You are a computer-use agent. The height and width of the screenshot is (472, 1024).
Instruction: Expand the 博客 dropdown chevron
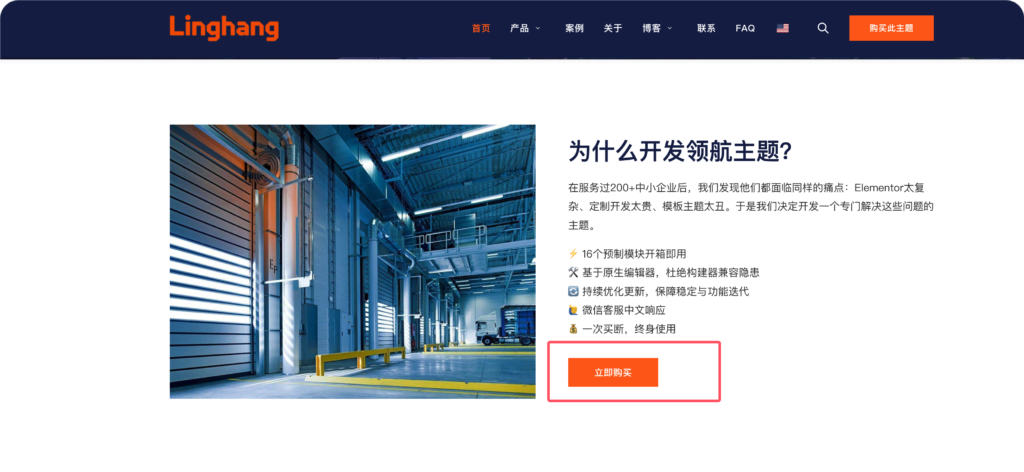coord(670,29)
